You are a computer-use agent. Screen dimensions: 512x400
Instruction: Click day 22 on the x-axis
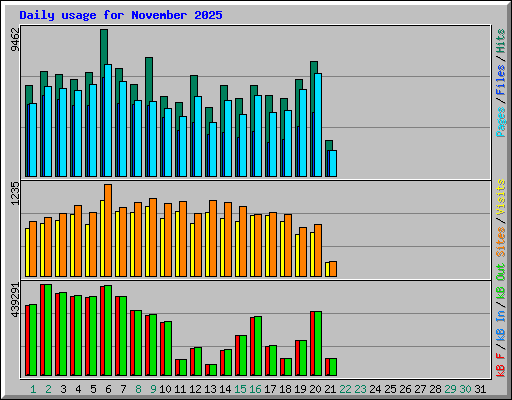[345, 389]
